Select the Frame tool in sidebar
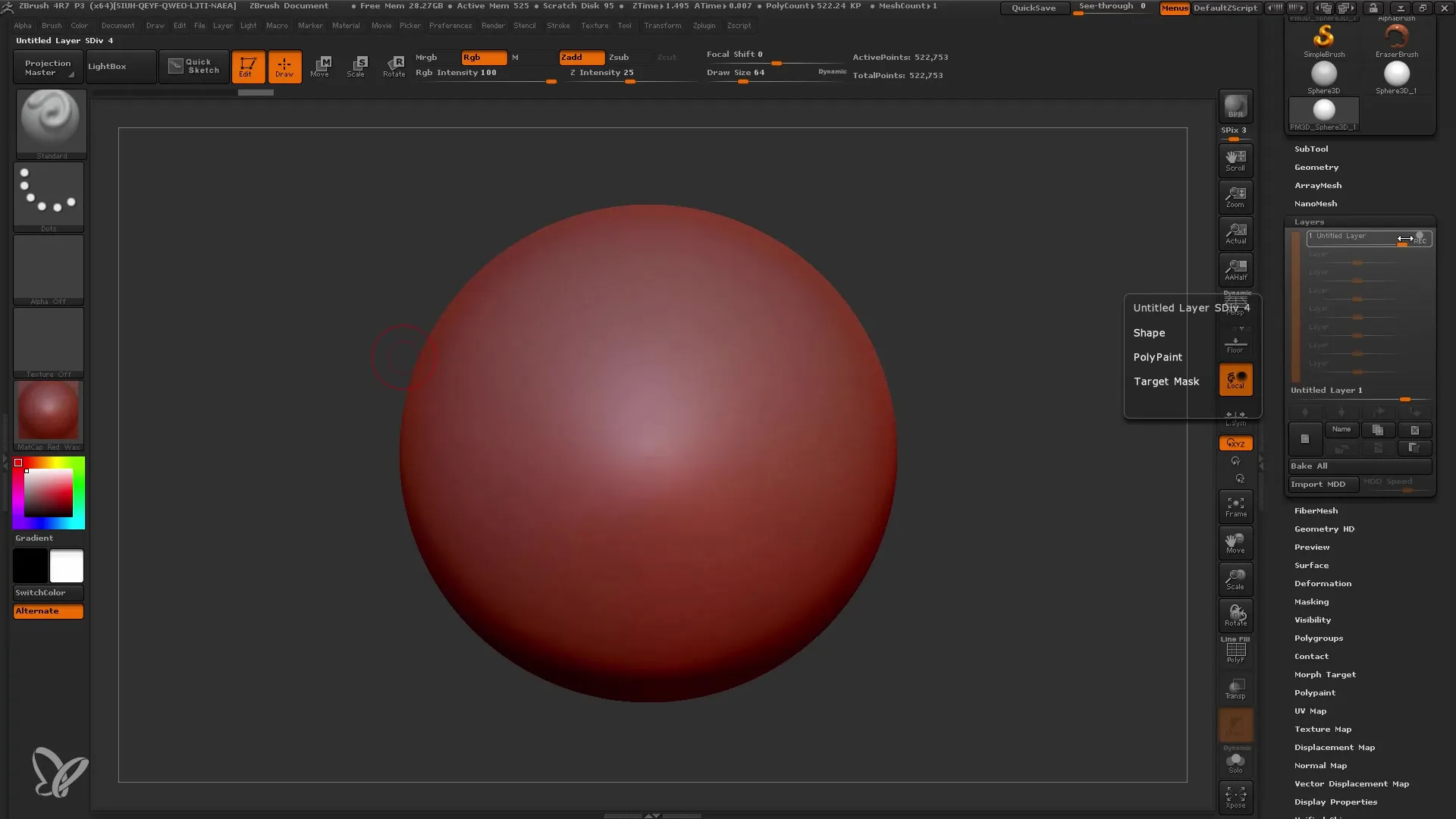The height and width of the screenshot is (819, 1456). tap(1235, 508)
